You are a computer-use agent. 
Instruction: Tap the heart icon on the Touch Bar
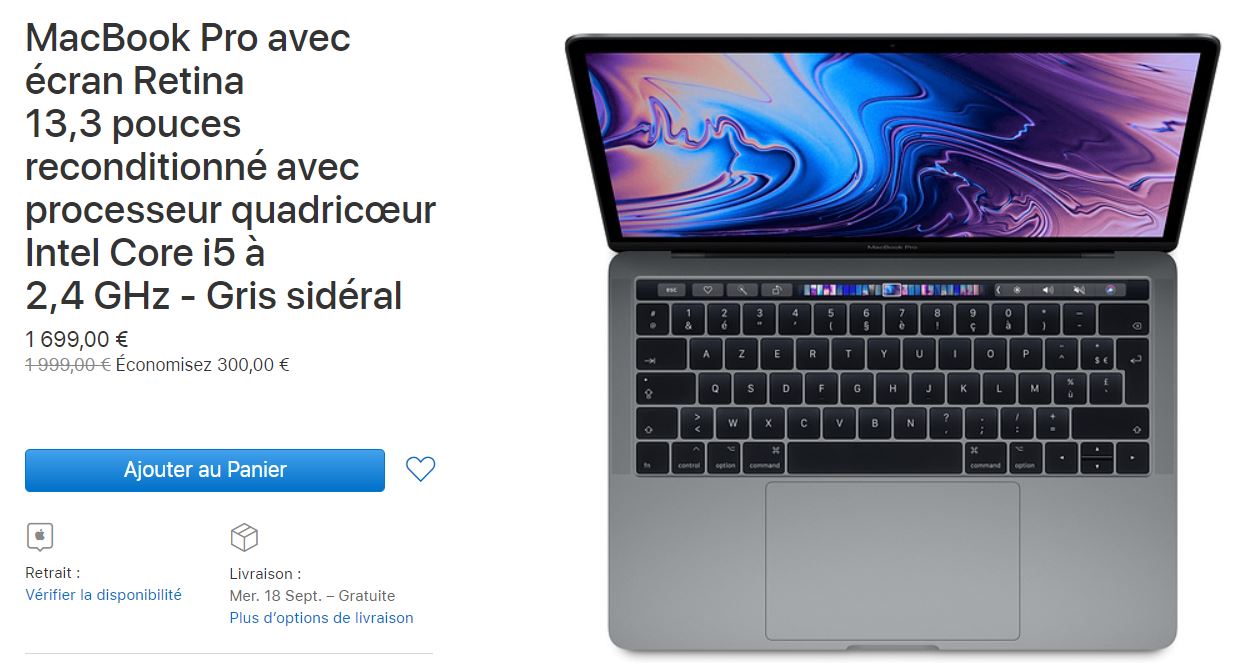(708, 290)
